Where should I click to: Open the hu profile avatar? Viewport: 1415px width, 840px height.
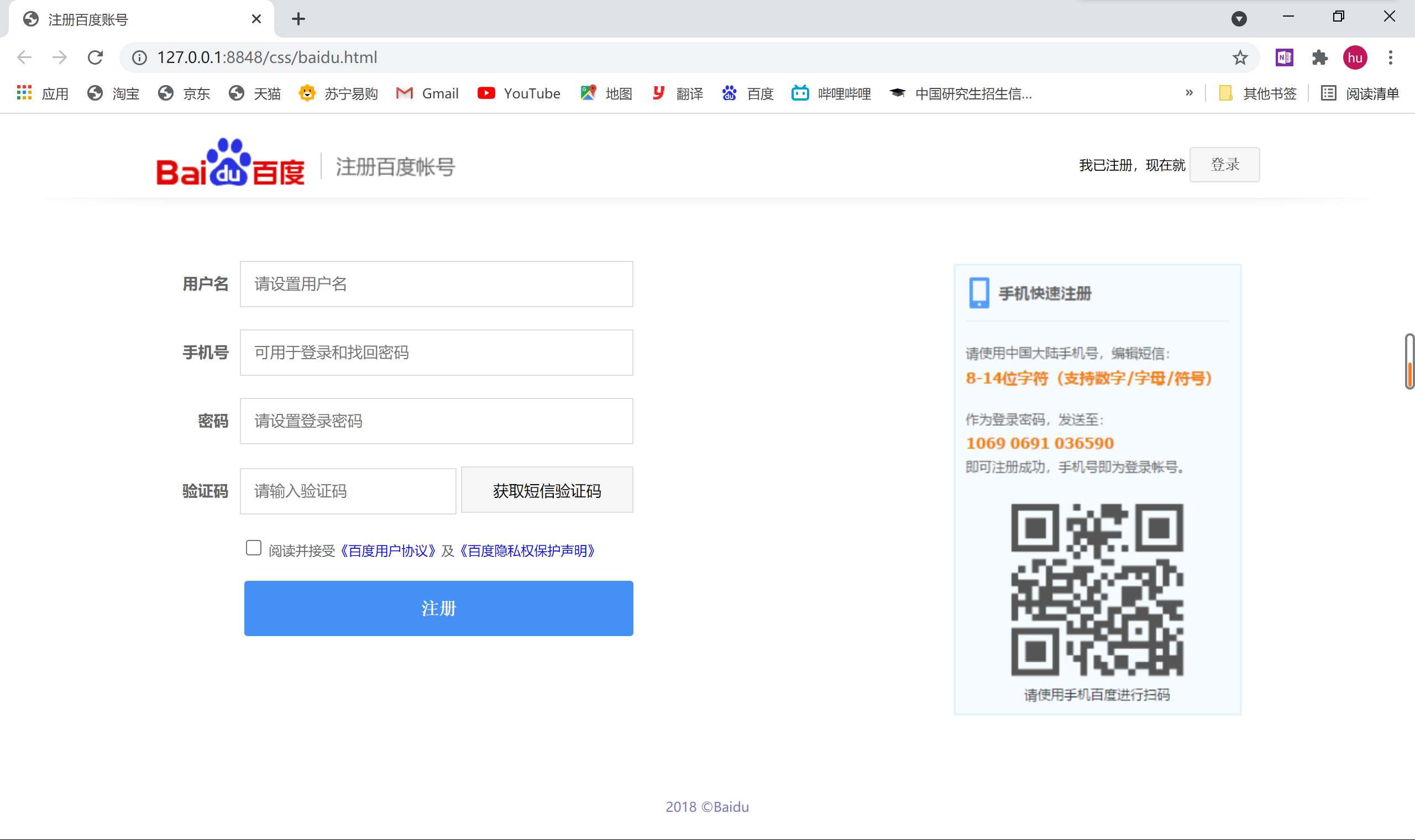click(x=1354, y=57)
